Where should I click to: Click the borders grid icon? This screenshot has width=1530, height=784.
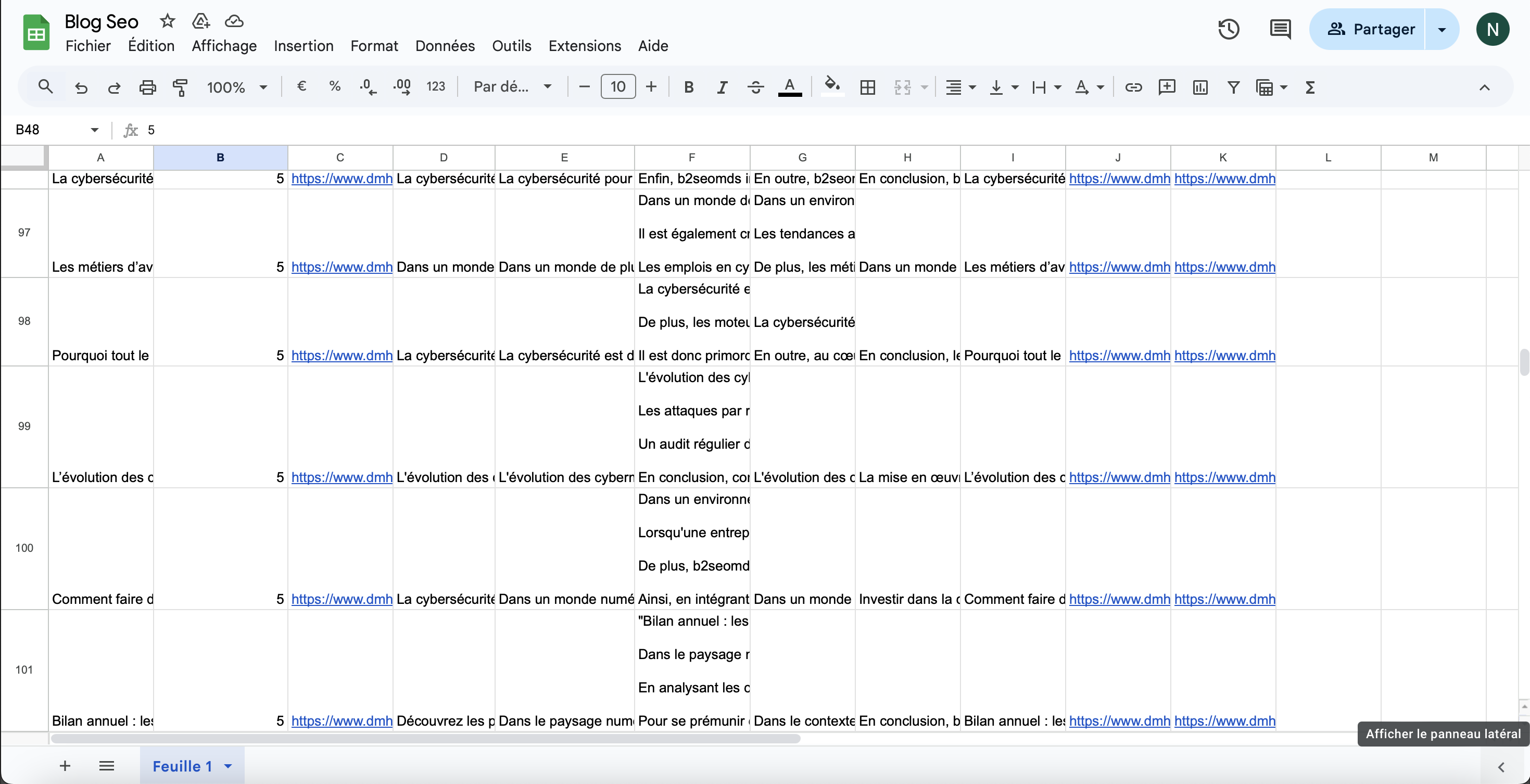867,87
